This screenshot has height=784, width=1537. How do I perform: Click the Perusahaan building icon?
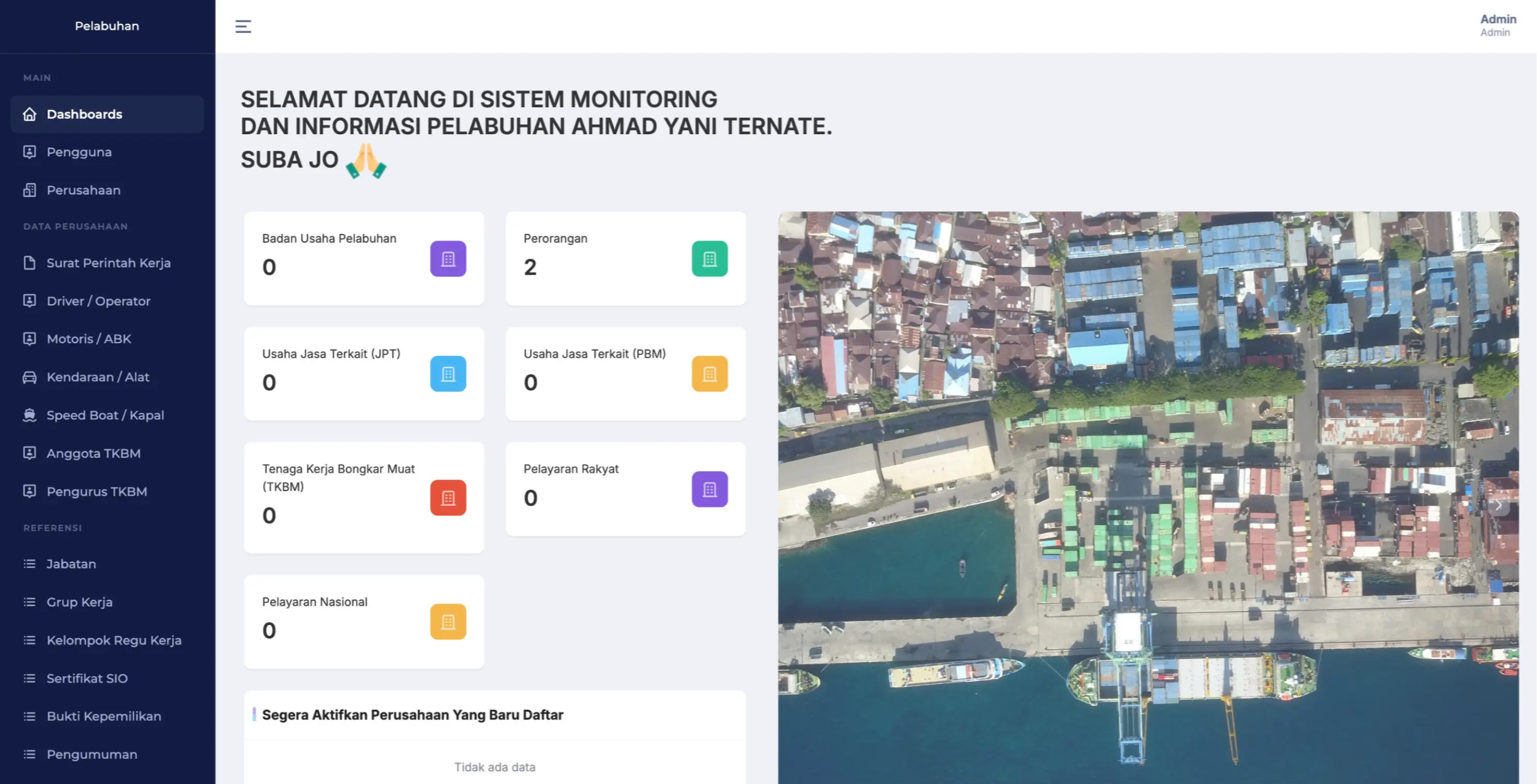pyautogui.click(x=30, y=190)
